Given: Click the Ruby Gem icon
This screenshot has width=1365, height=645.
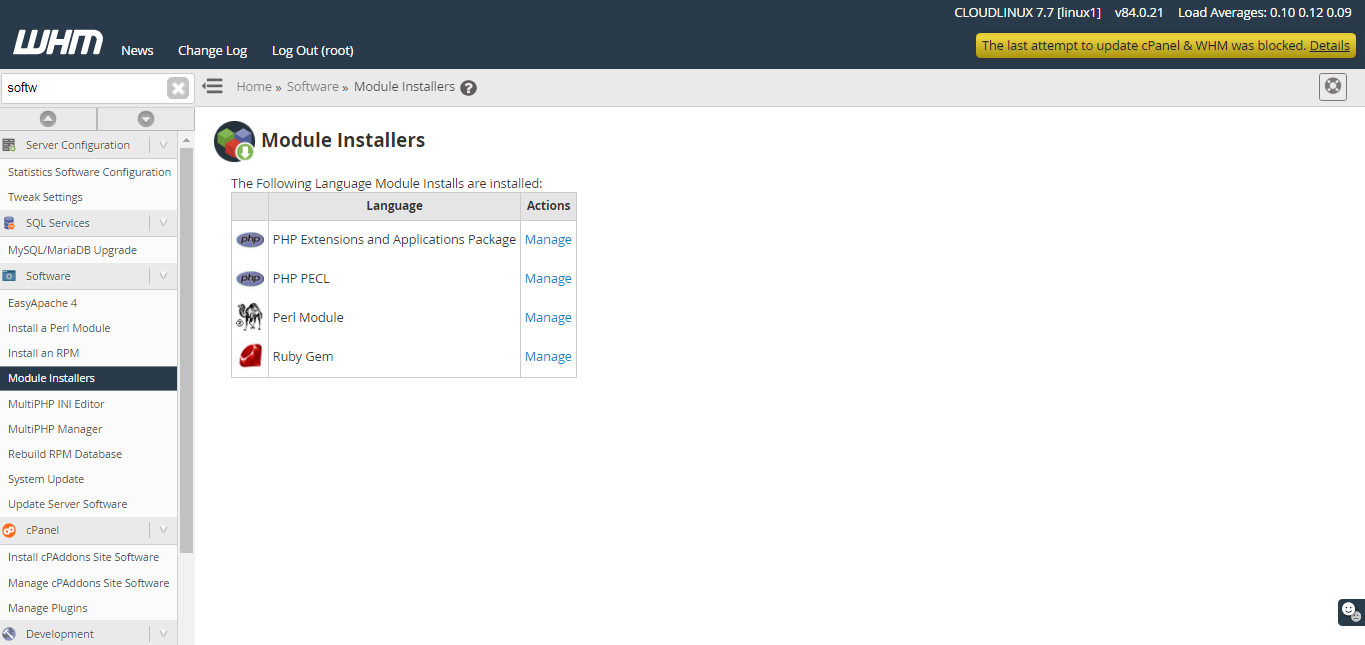Looking at the screenshot, I should [250, 356].
